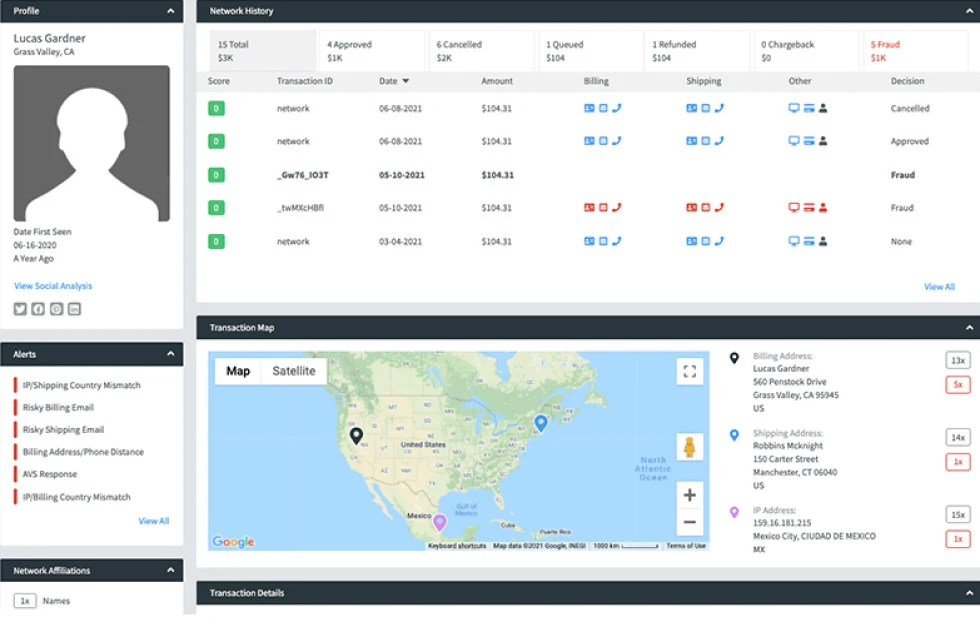Image resolution: width=980 pixels, height=626 pixels.
Task: Collapse the Transaction Map panel
Action: tap(968, 327)
